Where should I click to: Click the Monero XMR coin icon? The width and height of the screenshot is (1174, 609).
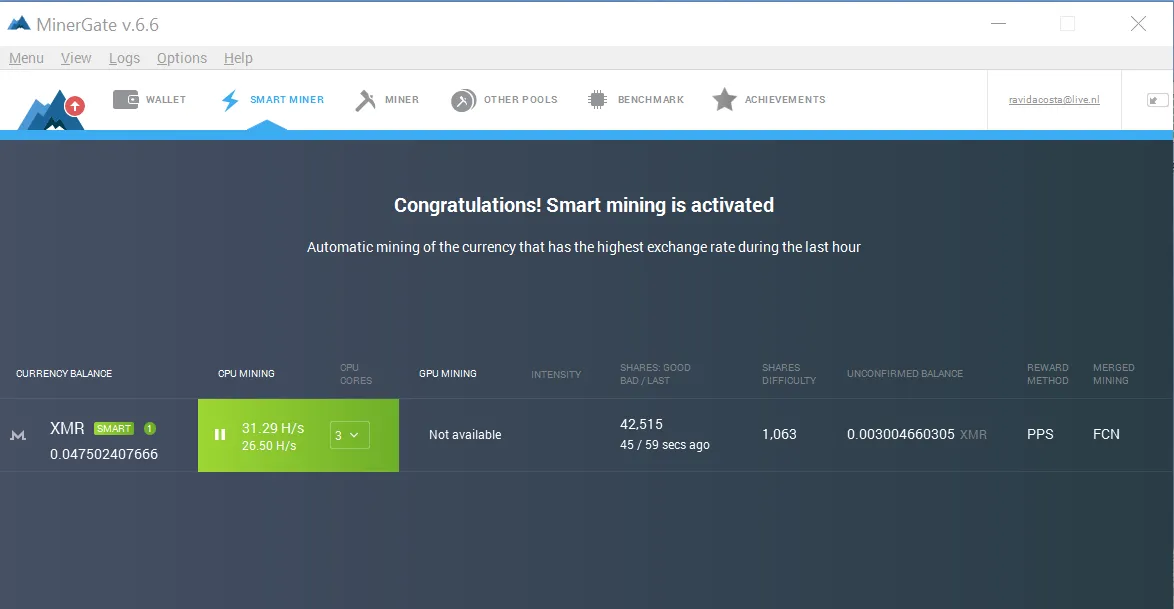18,434
